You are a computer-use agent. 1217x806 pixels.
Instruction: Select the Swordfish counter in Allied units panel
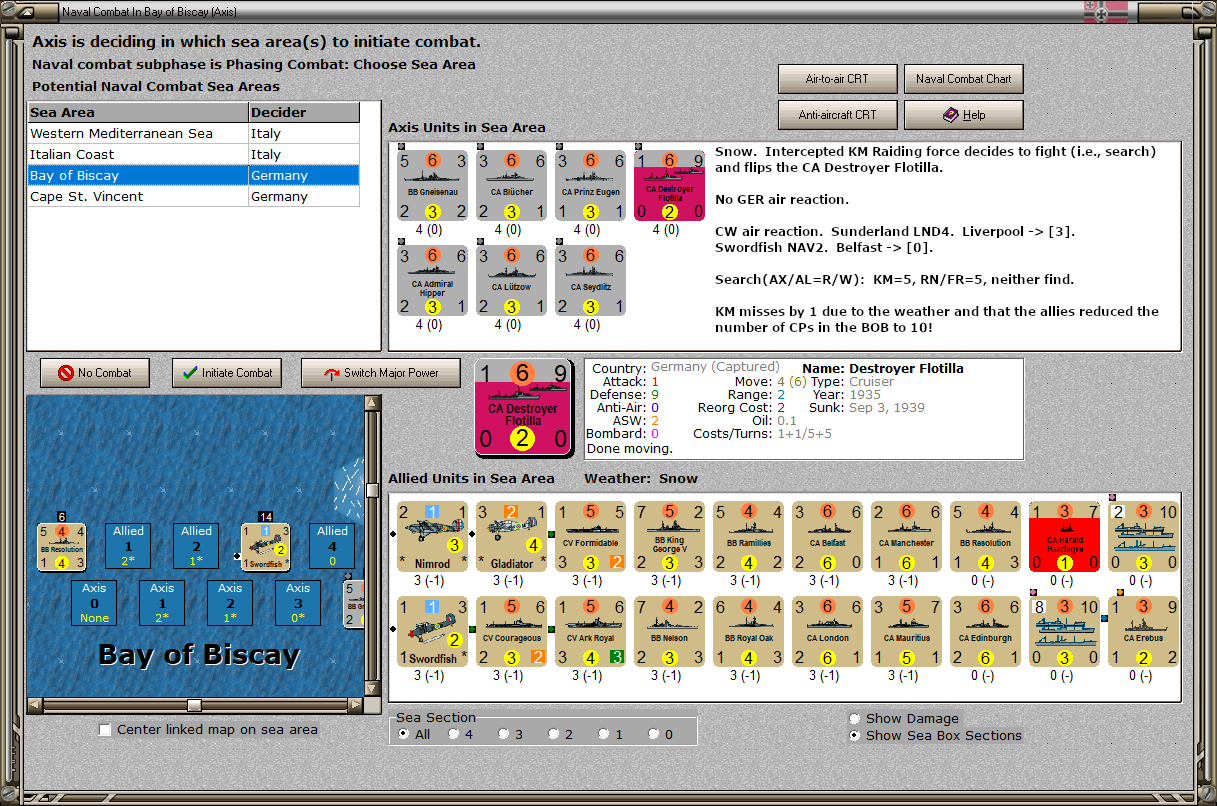(x=433, y=632)
